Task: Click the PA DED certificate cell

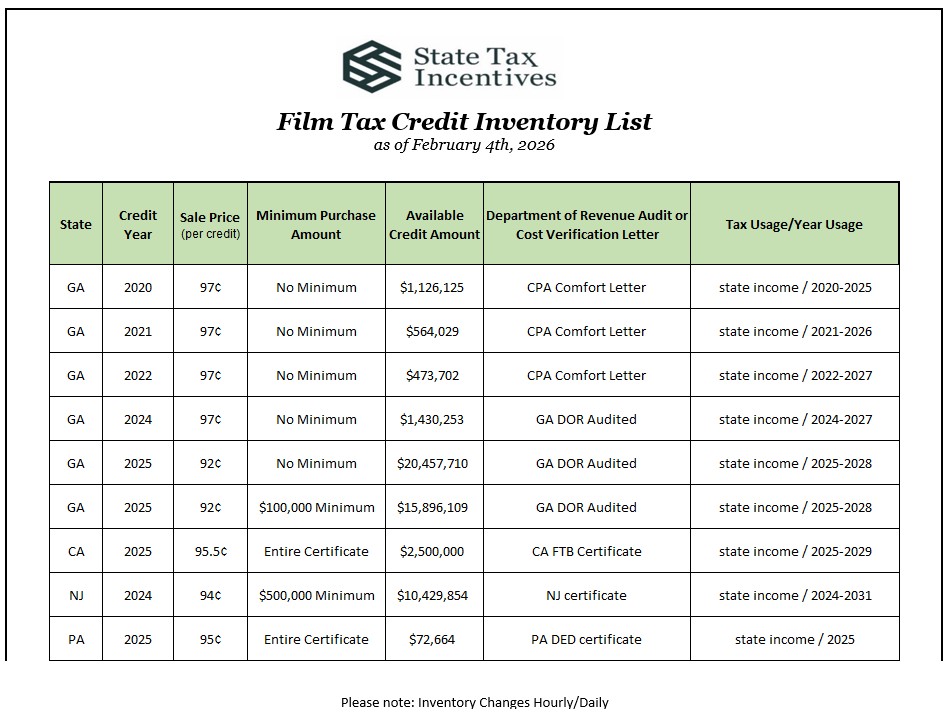Action: click(587, 640)
